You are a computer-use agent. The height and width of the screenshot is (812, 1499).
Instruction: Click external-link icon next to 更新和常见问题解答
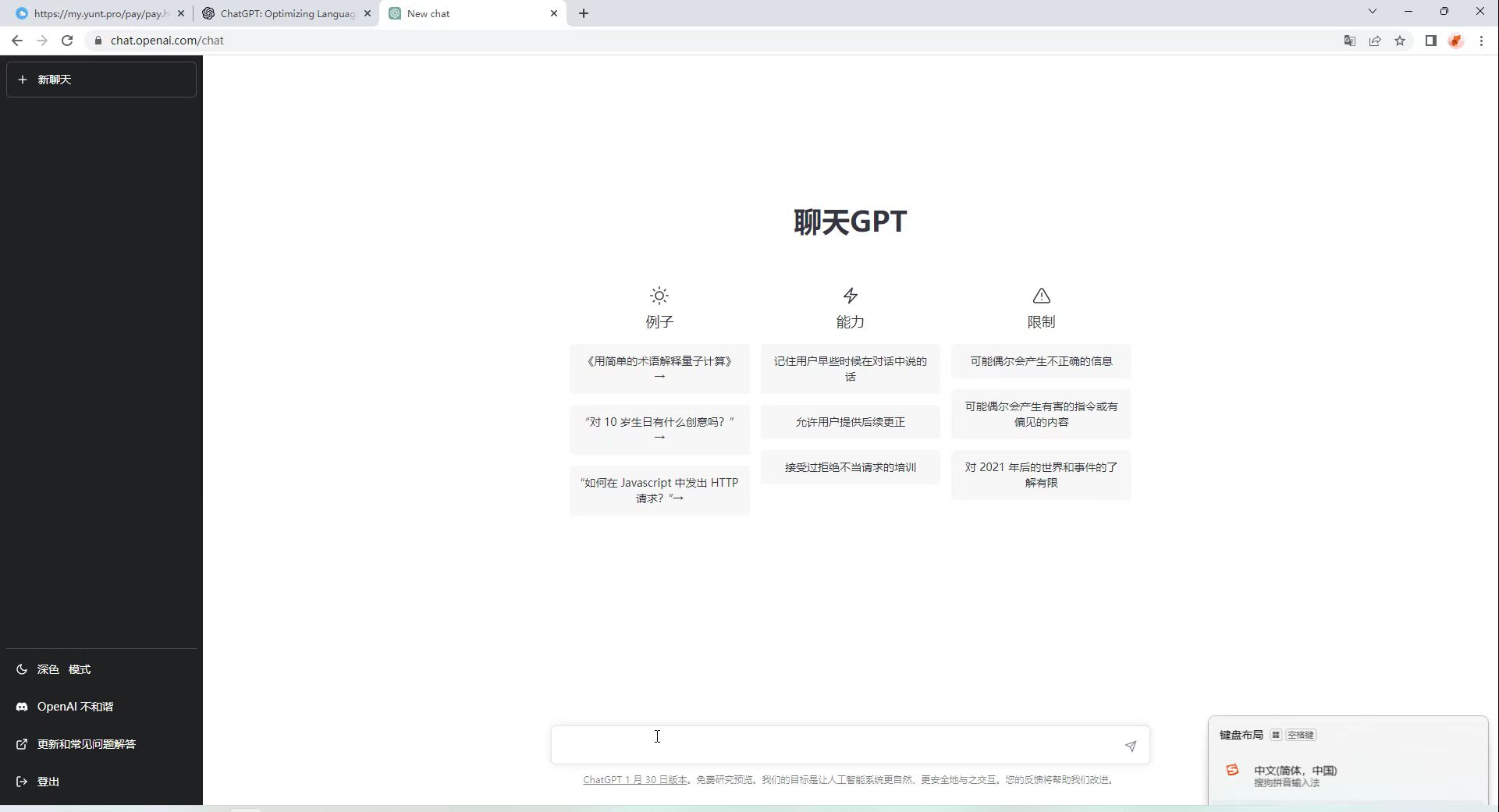click(22, 744)
